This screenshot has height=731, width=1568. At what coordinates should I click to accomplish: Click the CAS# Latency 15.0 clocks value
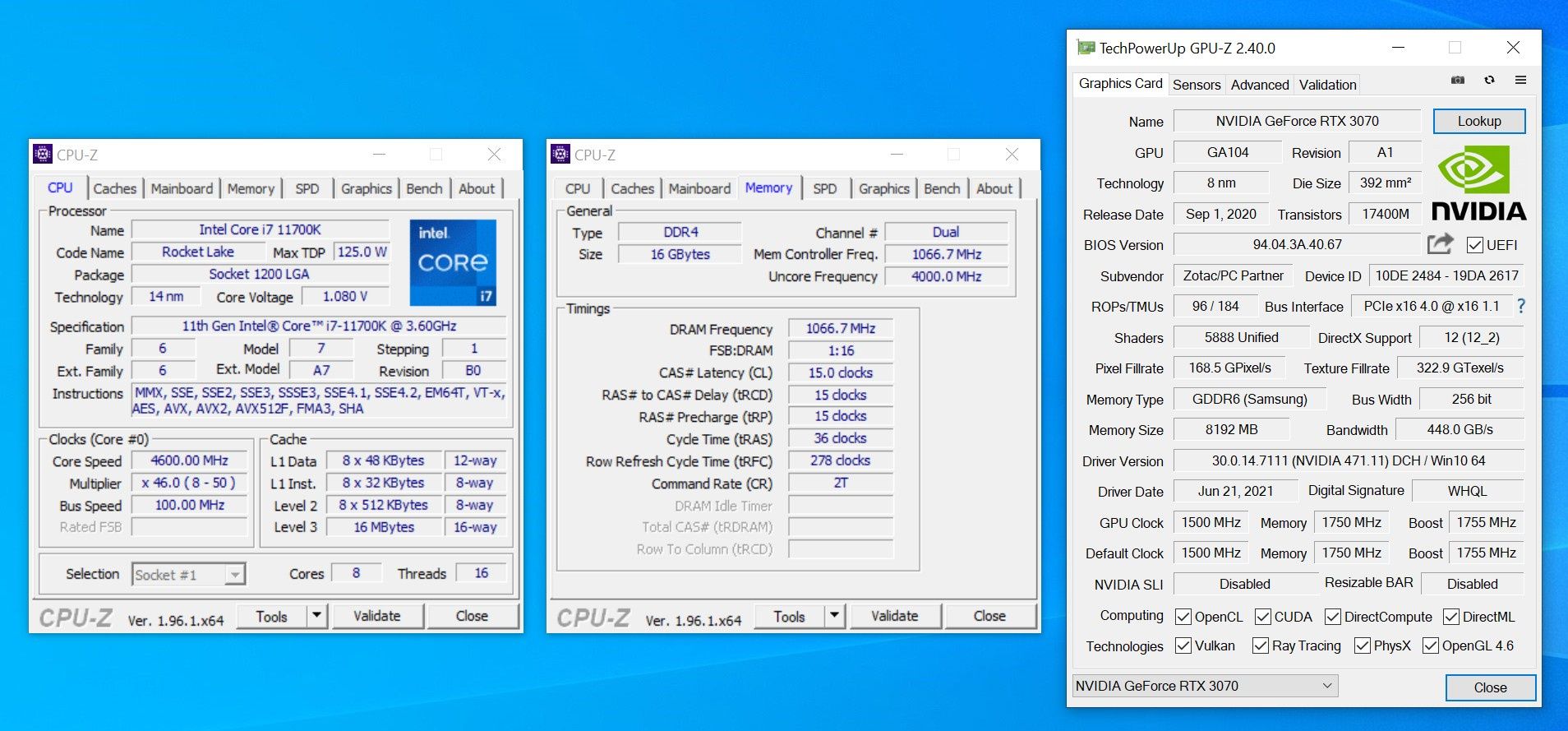[841, 373]
